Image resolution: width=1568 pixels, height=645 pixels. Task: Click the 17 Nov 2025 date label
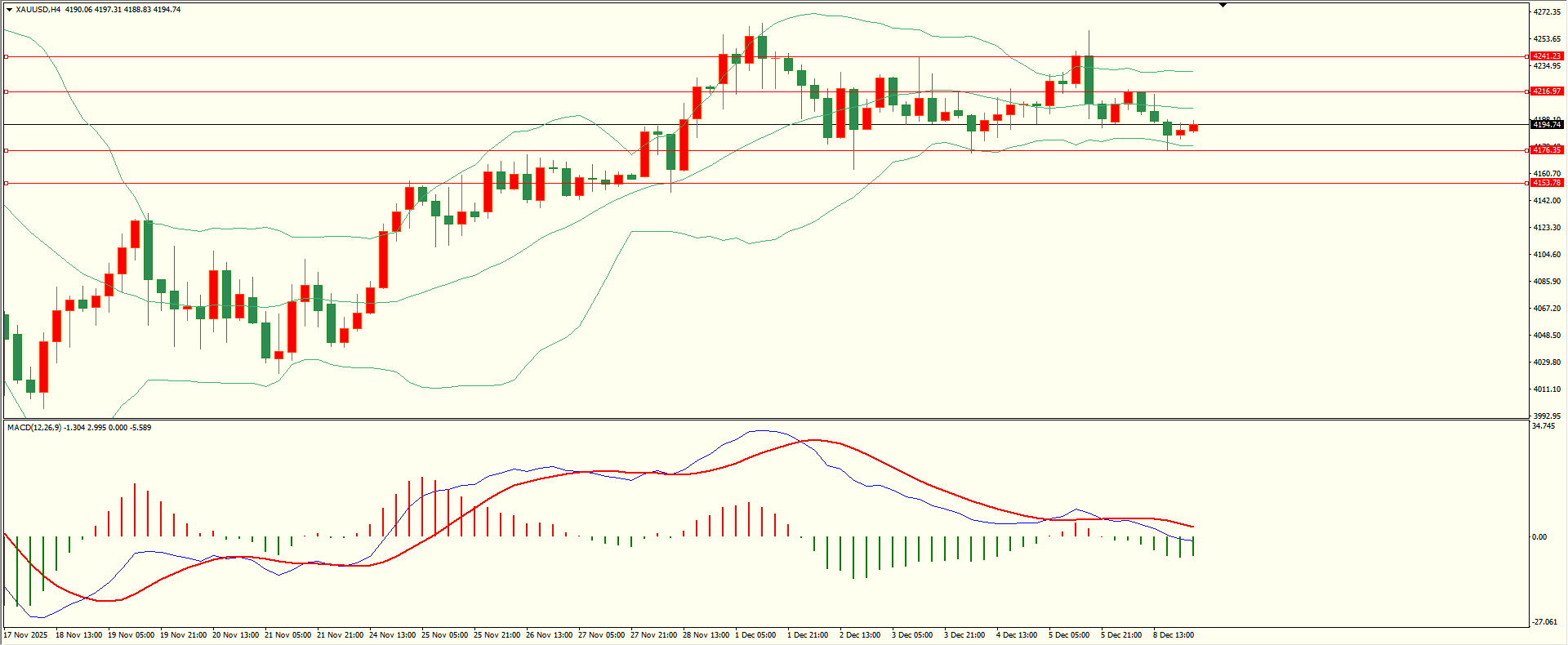25,635
